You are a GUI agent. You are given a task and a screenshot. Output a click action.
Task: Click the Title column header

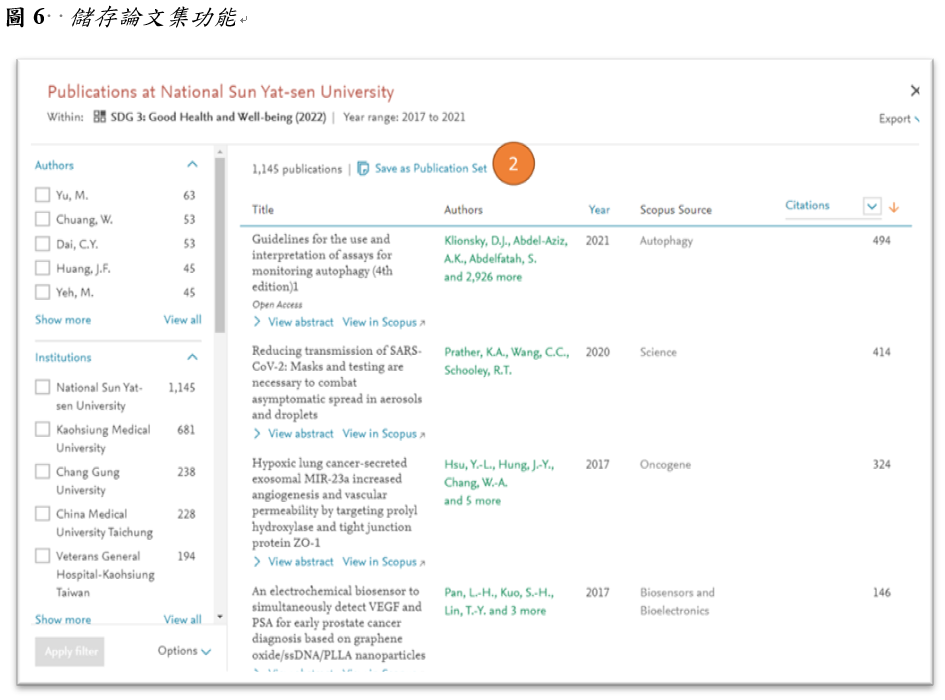[263, 209]
